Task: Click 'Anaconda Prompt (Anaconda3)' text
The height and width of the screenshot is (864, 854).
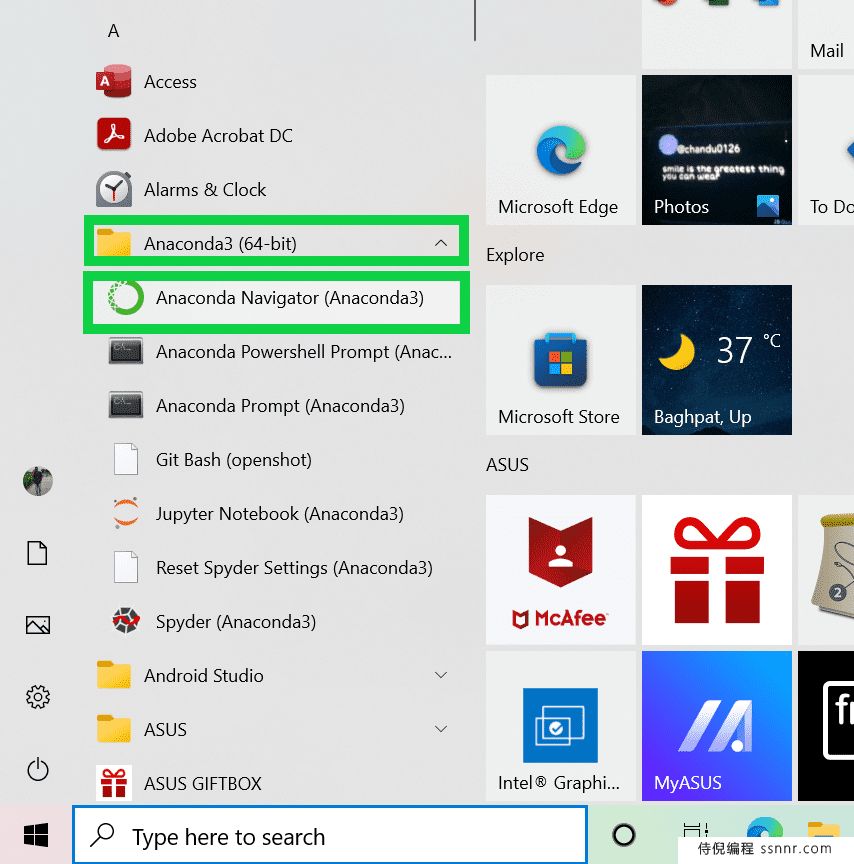Action: (280, 406)
